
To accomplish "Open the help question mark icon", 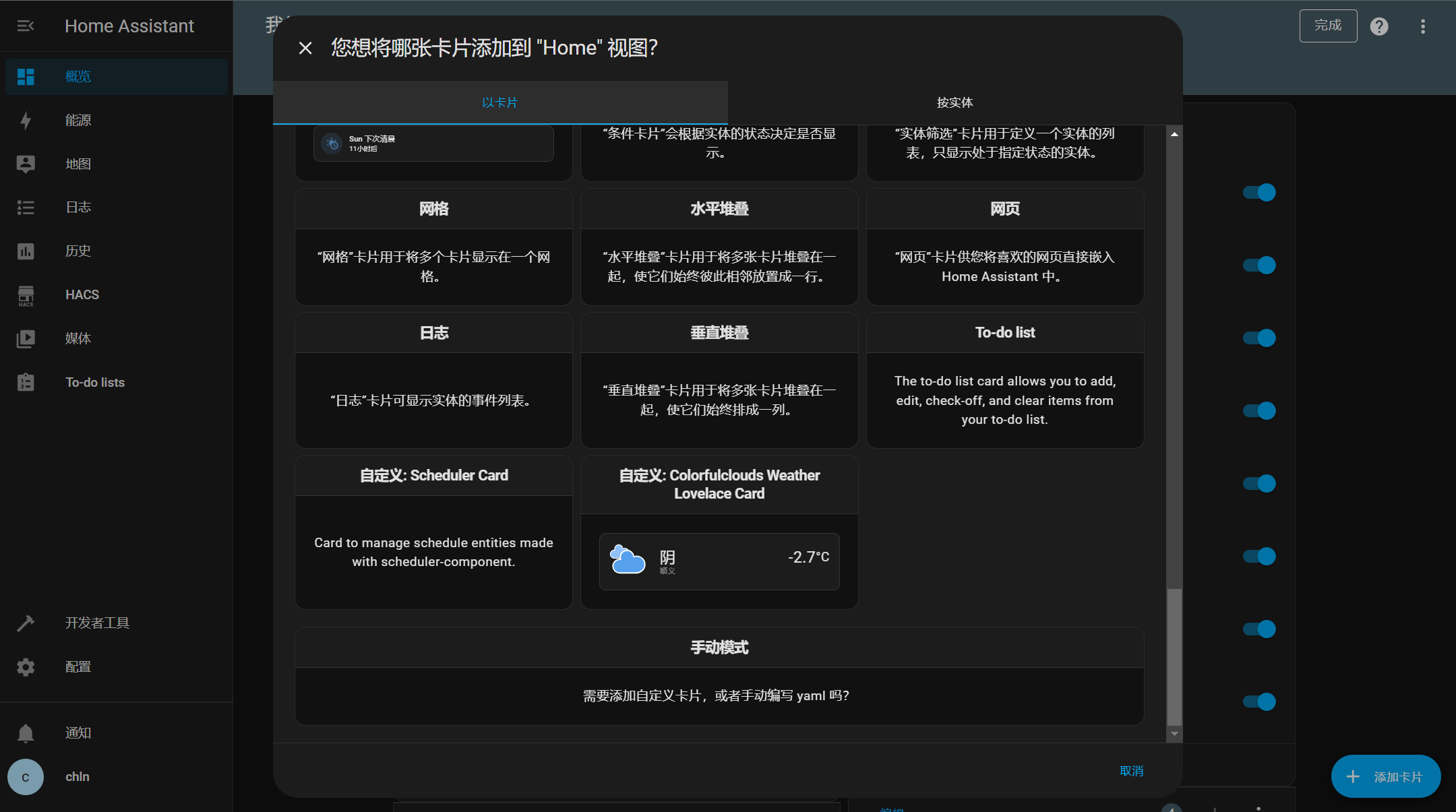I will pos(1379,26).
